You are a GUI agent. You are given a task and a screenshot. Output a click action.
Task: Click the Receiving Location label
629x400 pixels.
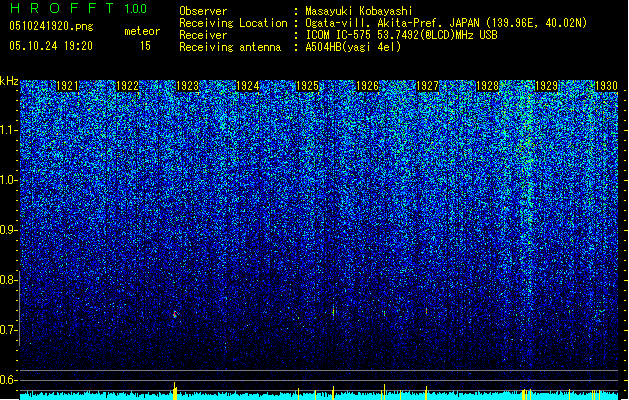pyautogui.click(x=233, y=23)
